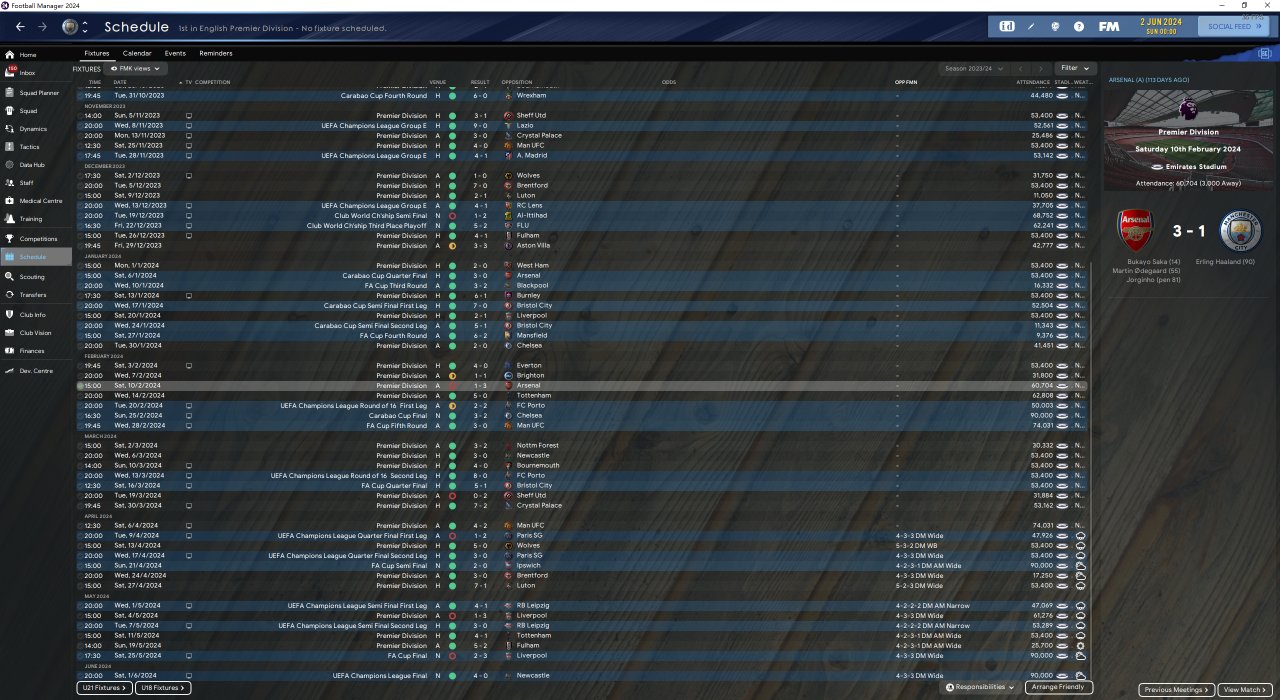Image resolution: width=1280 pixels, height=700 pixels.
Task: Select the Arsenal 10/2/2024 fixture row
Action: click(x=583, y=386)
